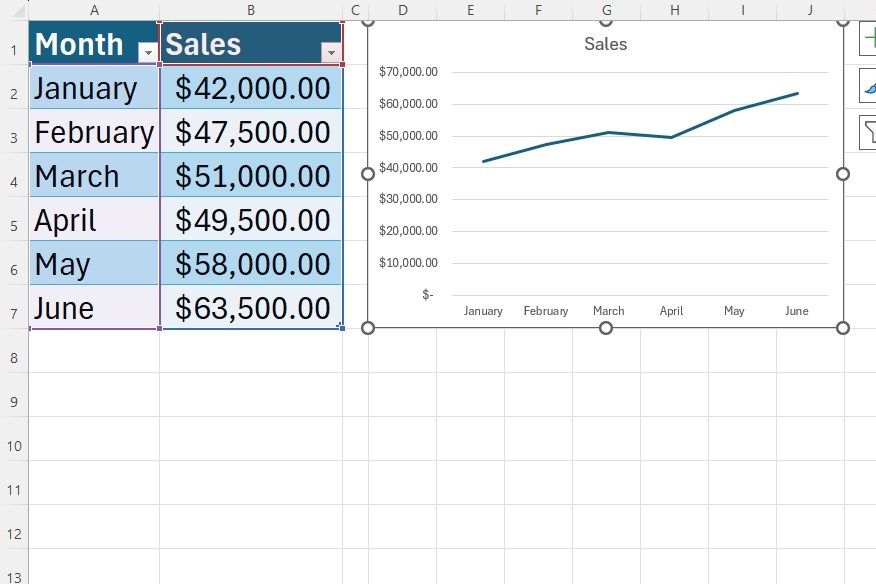Select the March cell in column A
The width and height of the screenshot is (876, 584).
[x=94, y=175]
